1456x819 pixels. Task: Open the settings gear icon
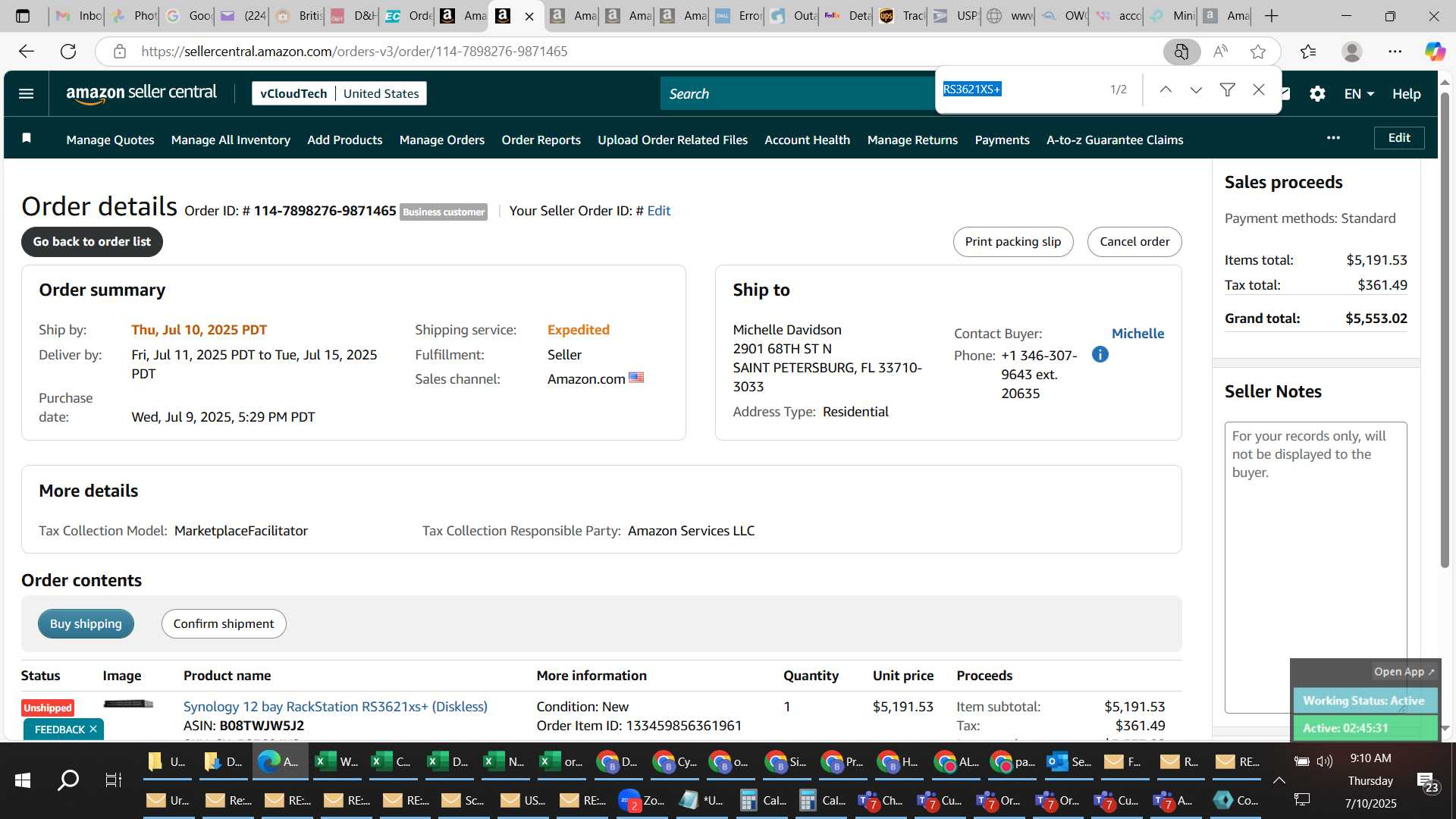pos(1317,93)
